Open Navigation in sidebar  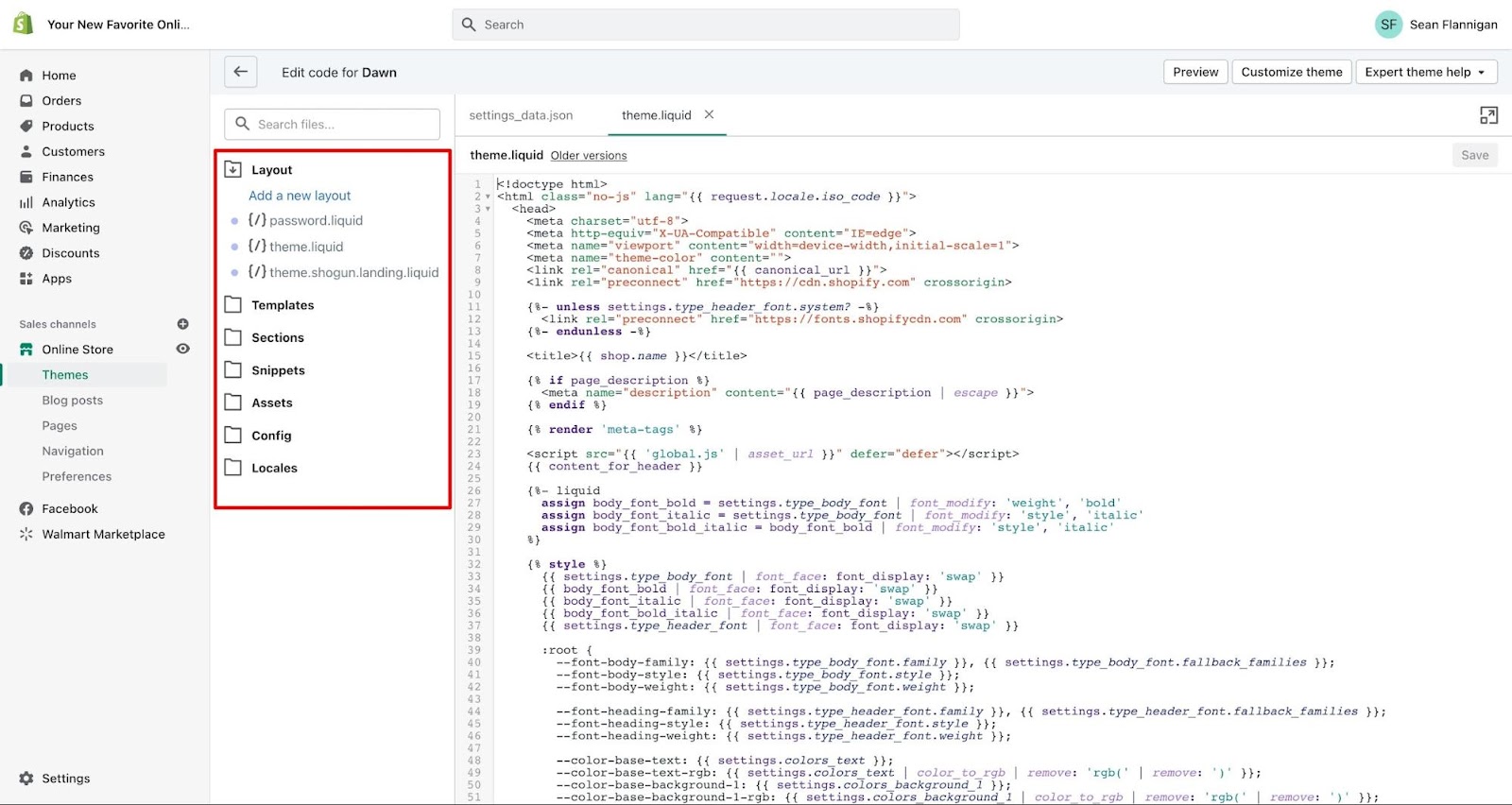pyautogui.click(x=73, y=452)
